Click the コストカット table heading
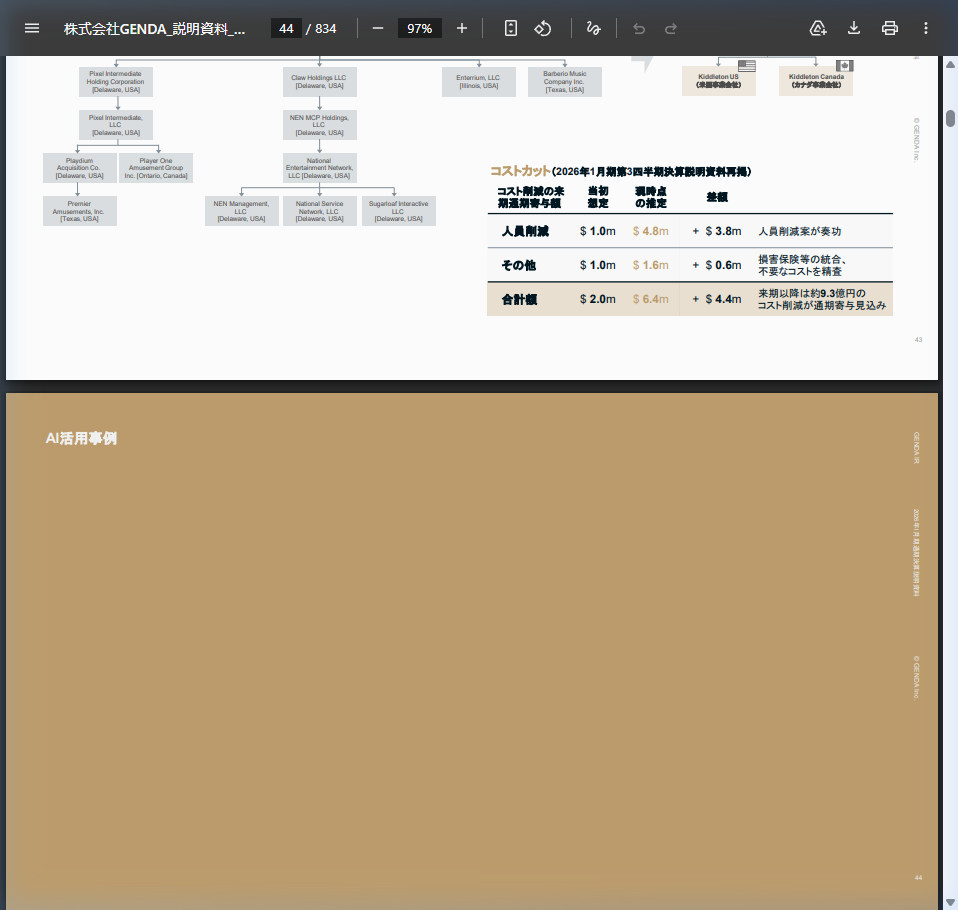This screenshot has height=910, width=958. 519,171
